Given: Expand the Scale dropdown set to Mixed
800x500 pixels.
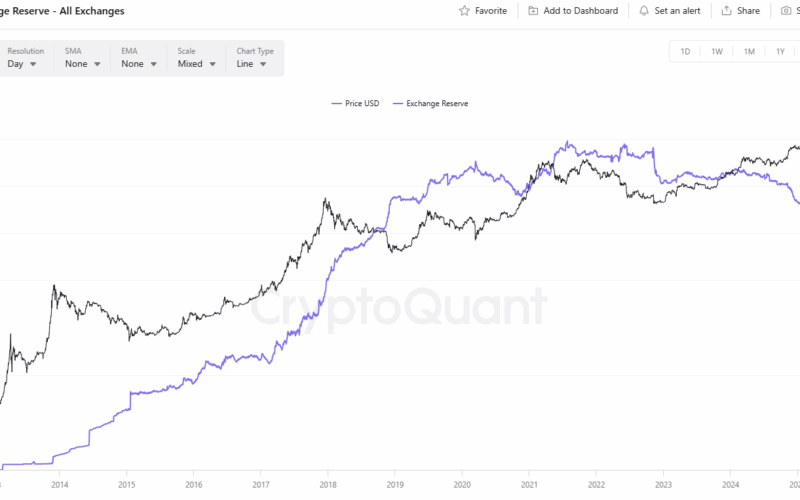Looking at the screenshot, I should 196,64.
